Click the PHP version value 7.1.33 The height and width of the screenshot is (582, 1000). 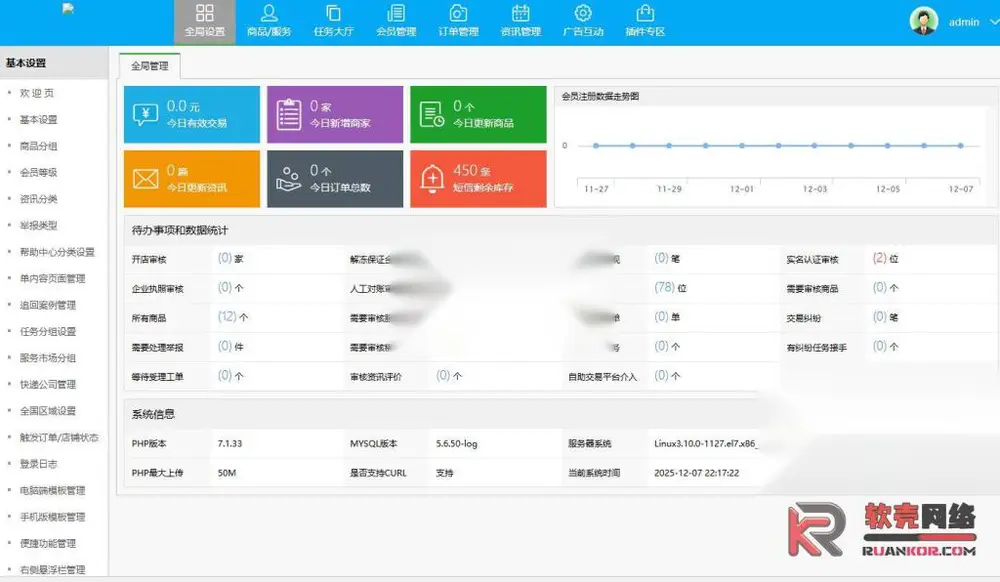pyautogui.click(x=230, y=444)
